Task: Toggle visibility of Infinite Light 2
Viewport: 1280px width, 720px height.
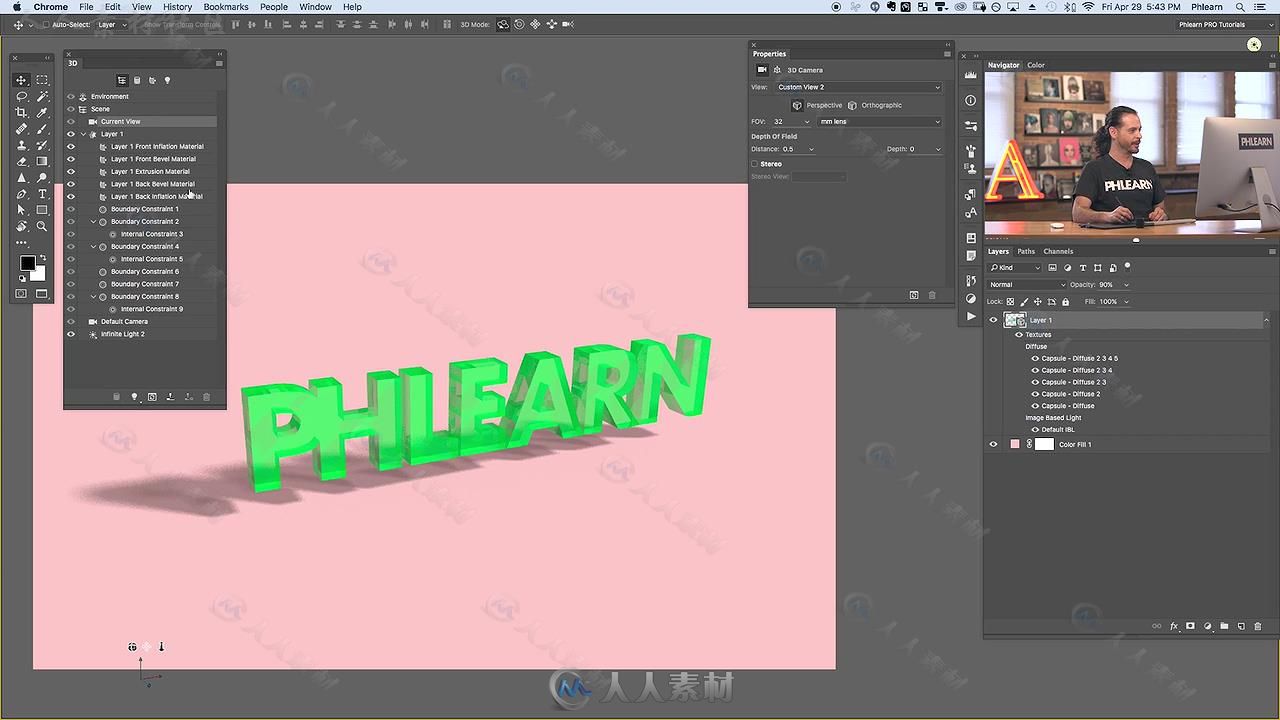Action: (71, 334)
